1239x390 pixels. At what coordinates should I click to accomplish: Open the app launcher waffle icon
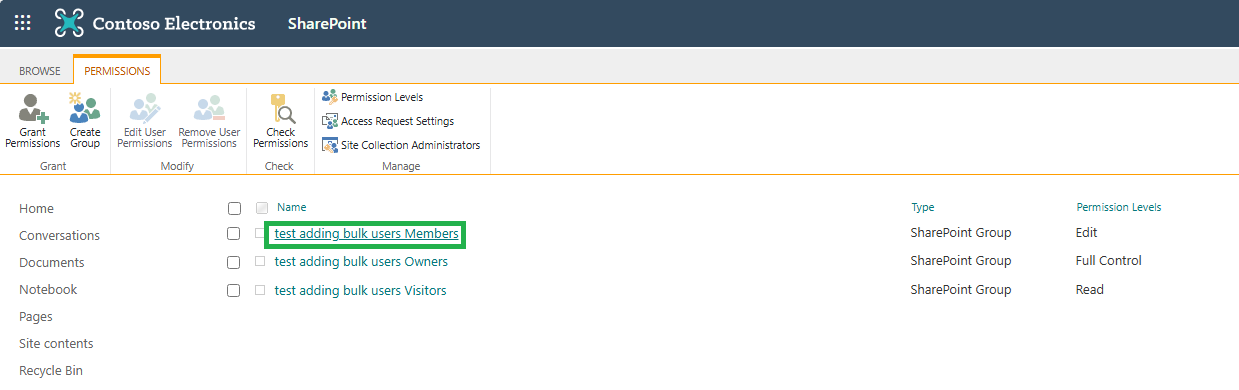pos(22,23)
